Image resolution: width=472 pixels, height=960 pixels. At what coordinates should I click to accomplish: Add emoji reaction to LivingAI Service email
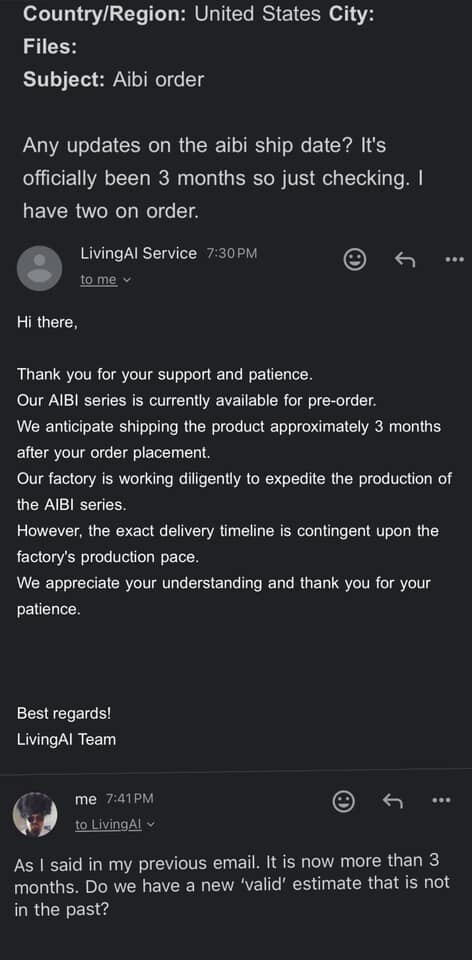[355, 260]
